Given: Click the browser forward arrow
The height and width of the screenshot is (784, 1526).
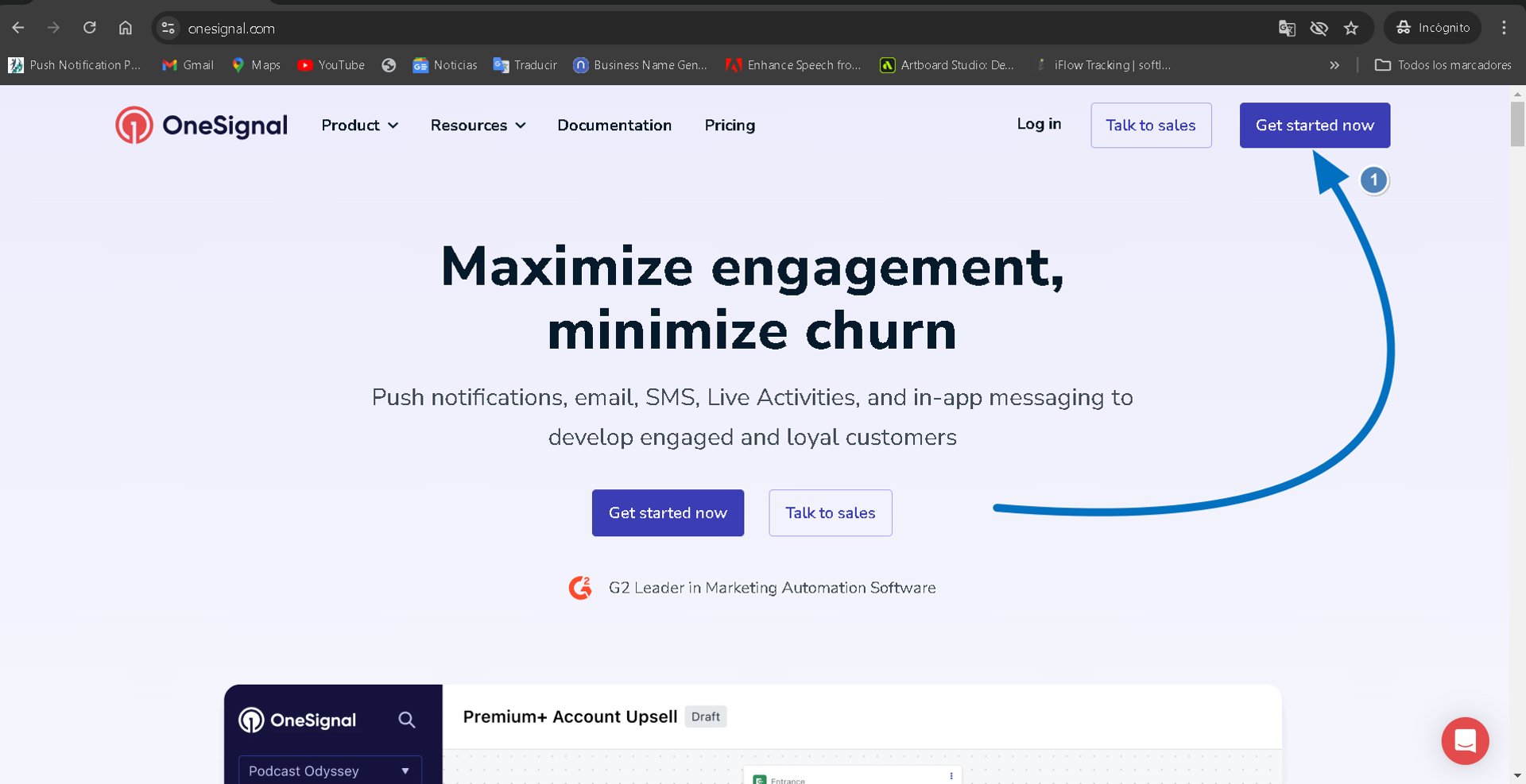Looking at the screenshot, I should (53, 28).
